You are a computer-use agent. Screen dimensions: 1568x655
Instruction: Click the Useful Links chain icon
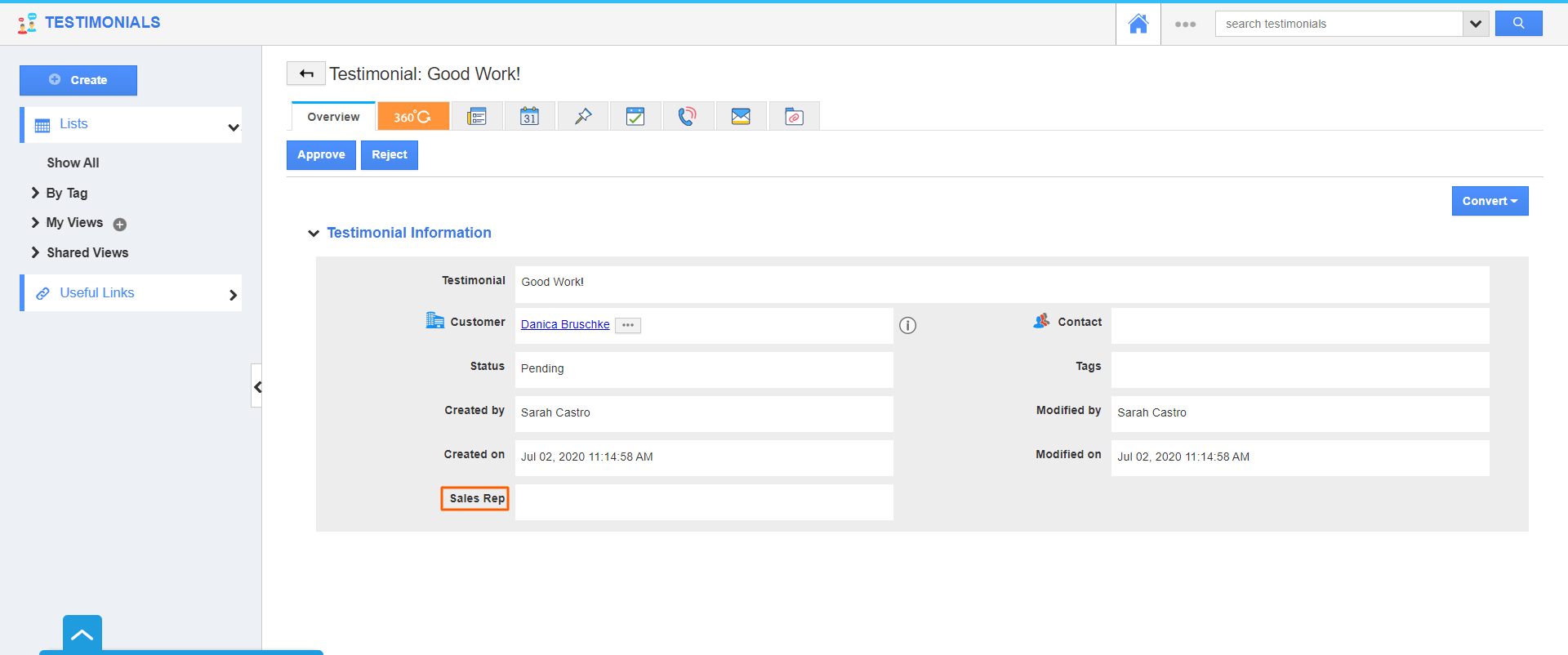(42, 293)
